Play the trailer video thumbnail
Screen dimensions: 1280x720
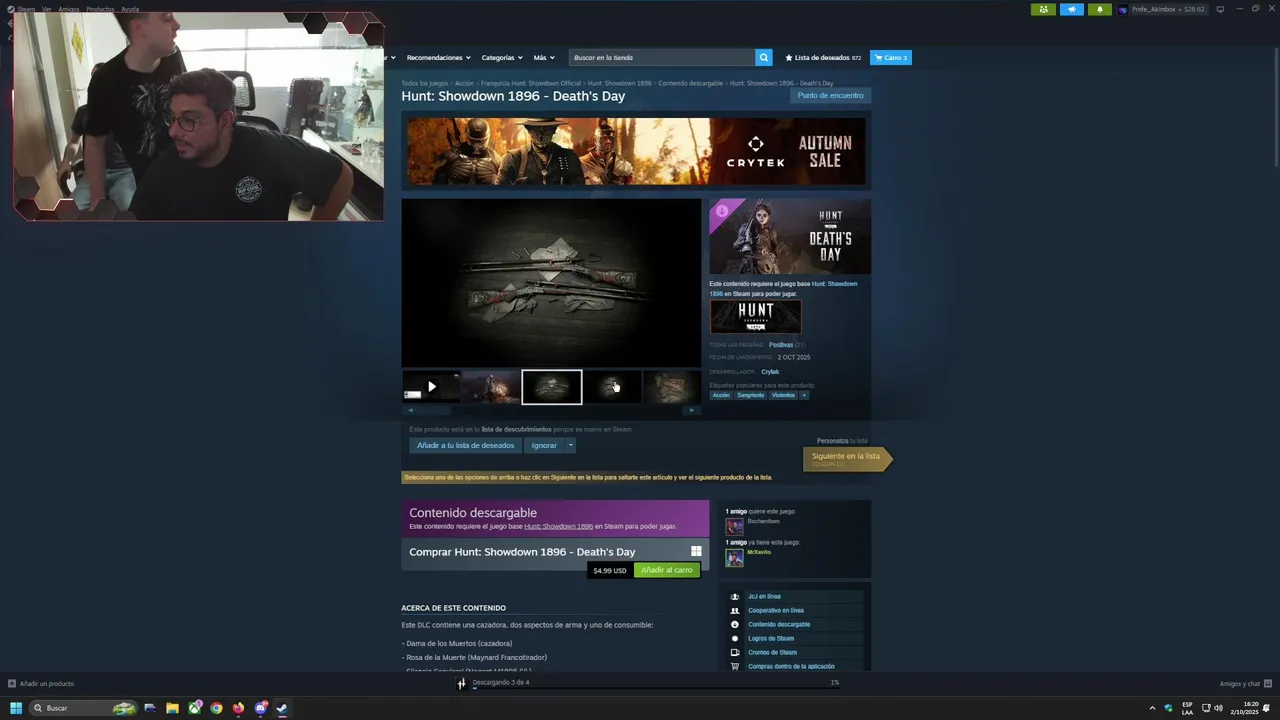tap(431, 387)
